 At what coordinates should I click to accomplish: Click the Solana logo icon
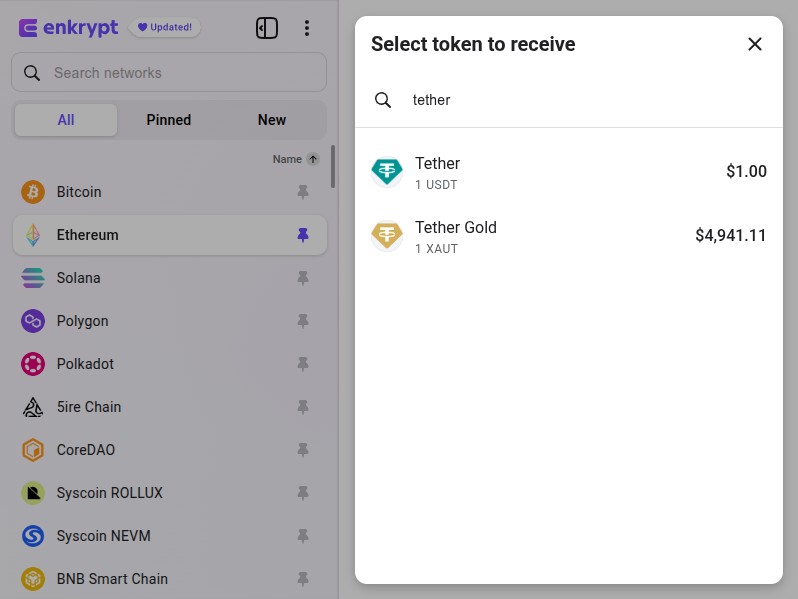tap(33, 278)
